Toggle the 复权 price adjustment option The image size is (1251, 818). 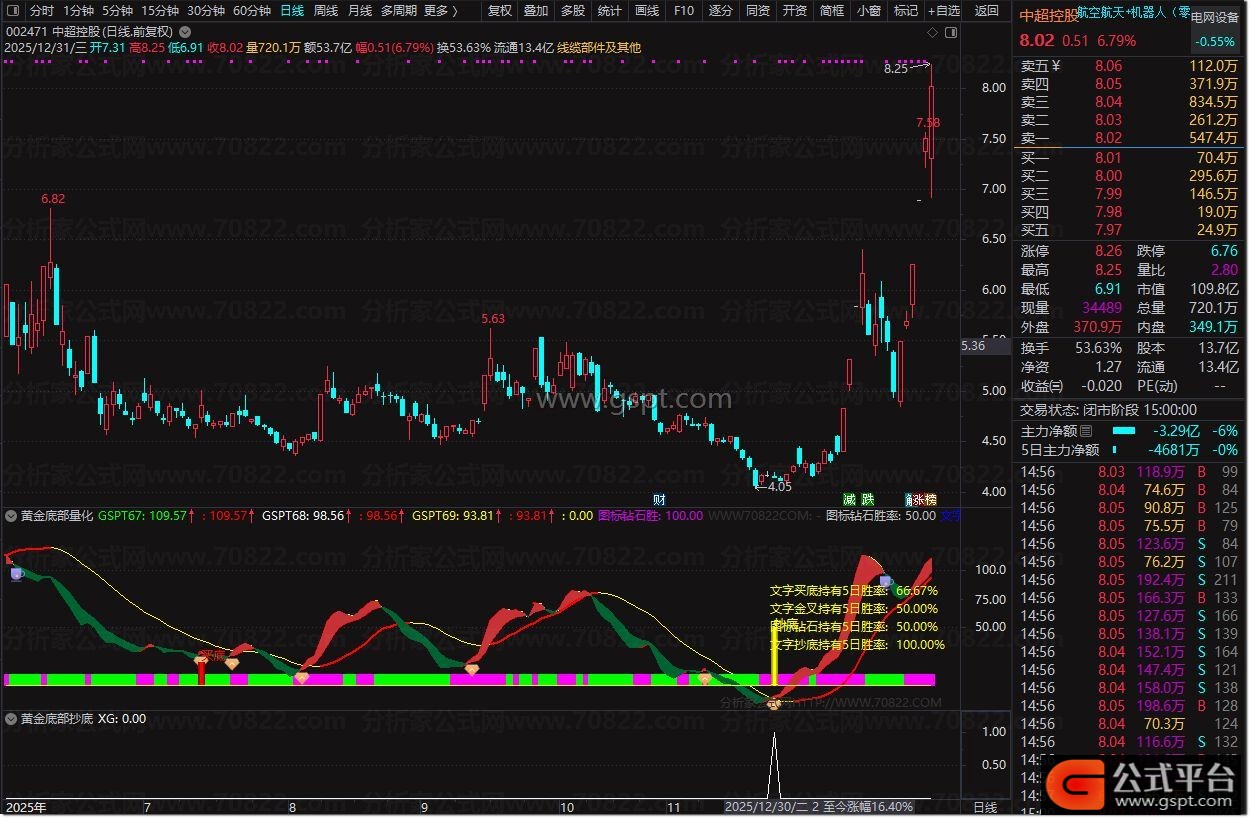499,11
